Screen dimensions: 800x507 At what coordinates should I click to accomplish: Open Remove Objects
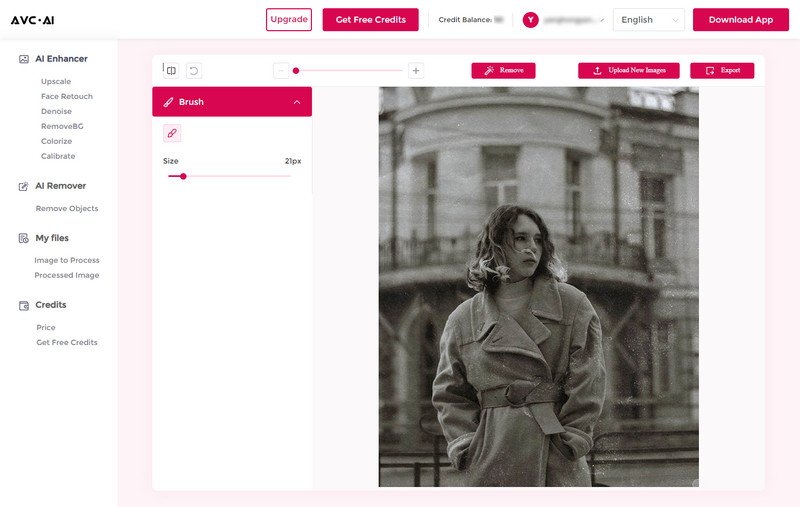coord(67,208)
